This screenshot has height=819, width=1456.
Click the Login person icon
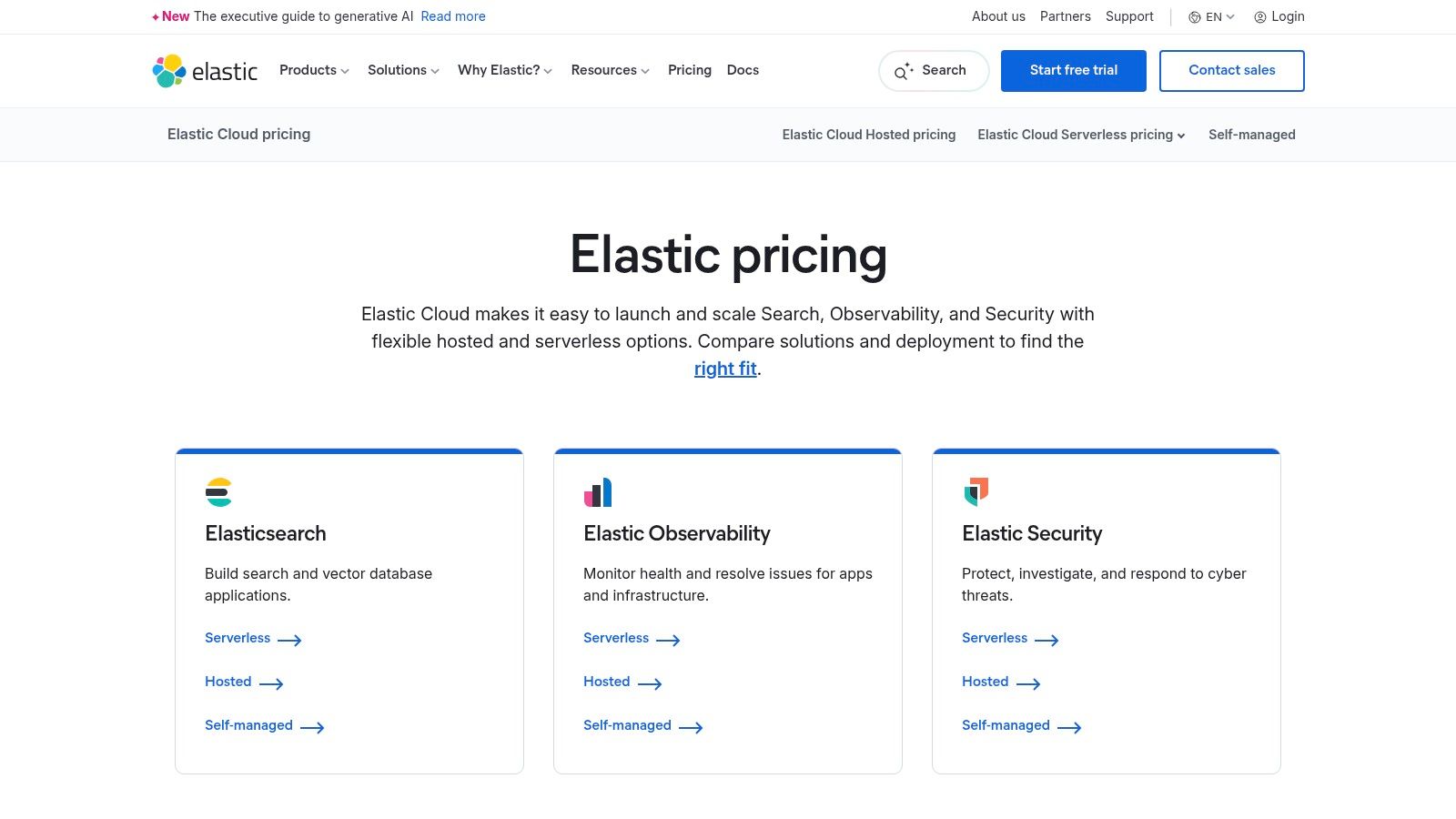coord(1259,16)
